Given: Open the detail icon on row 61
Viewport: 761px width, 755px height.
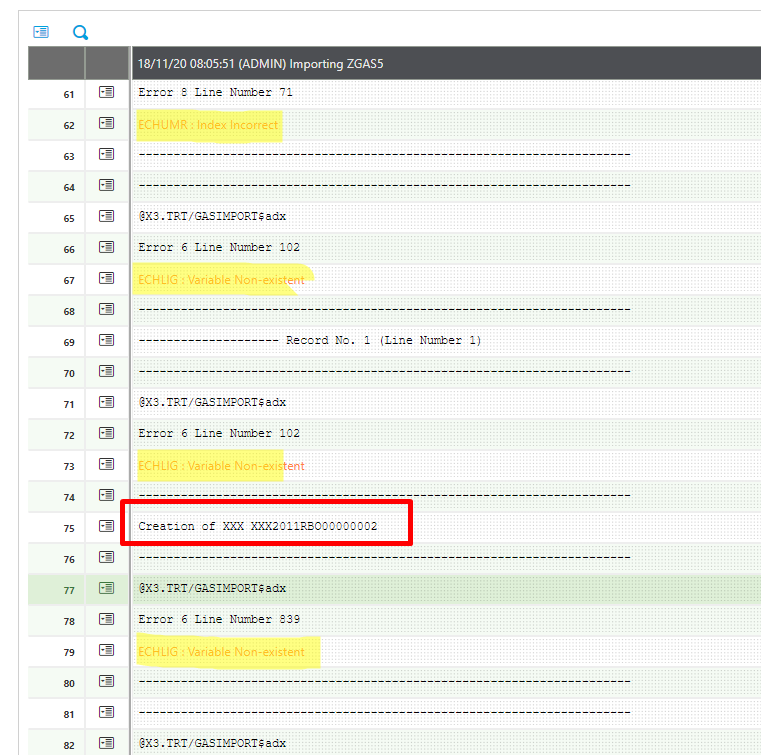Looking at the screenshot, I should pos(107,92).
